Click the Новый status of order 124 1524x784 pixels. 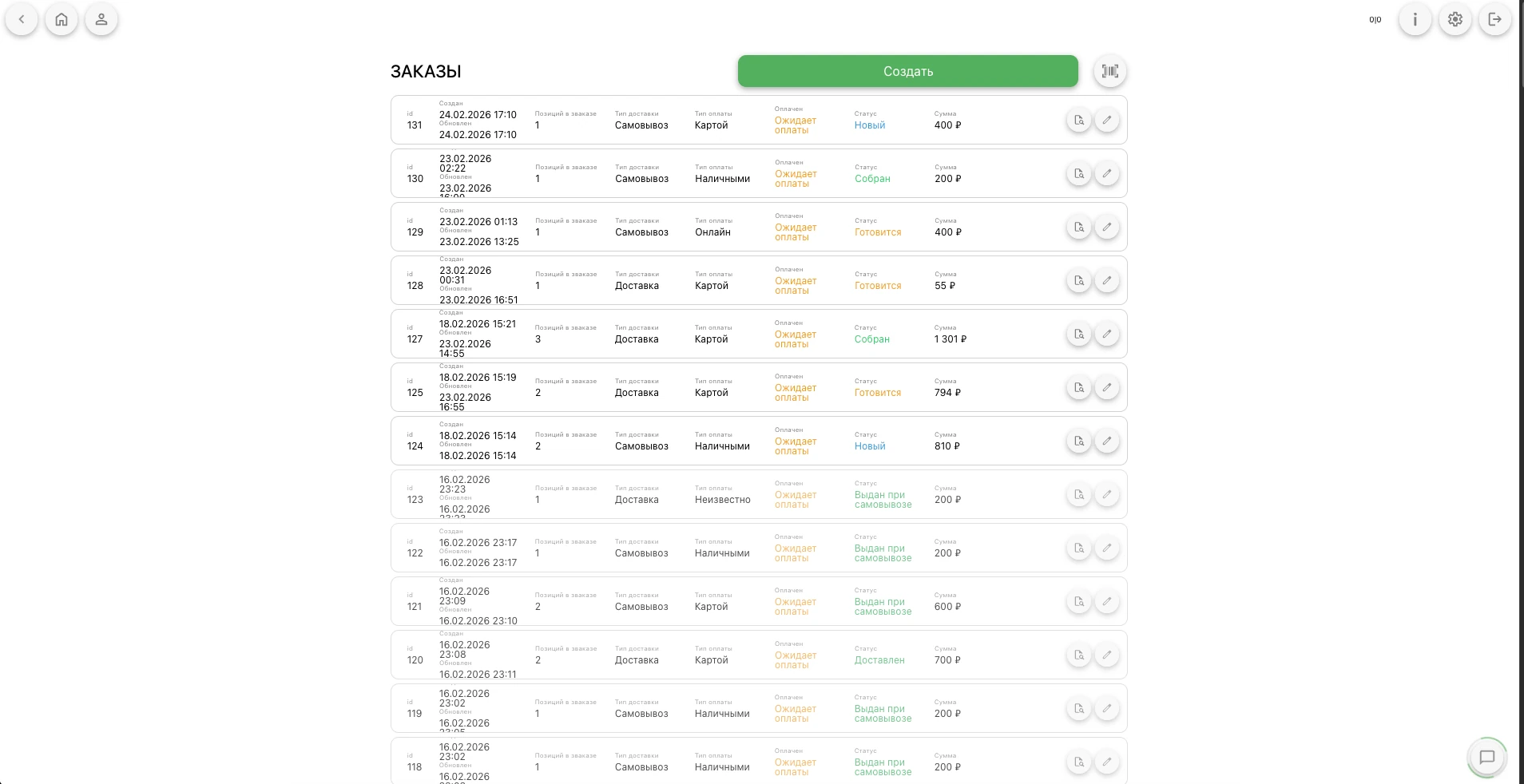click(x=870, y=446)
